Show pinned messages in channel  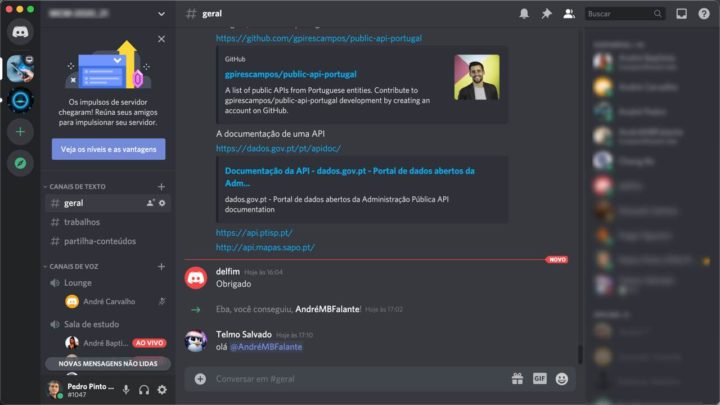click(546, 14)
